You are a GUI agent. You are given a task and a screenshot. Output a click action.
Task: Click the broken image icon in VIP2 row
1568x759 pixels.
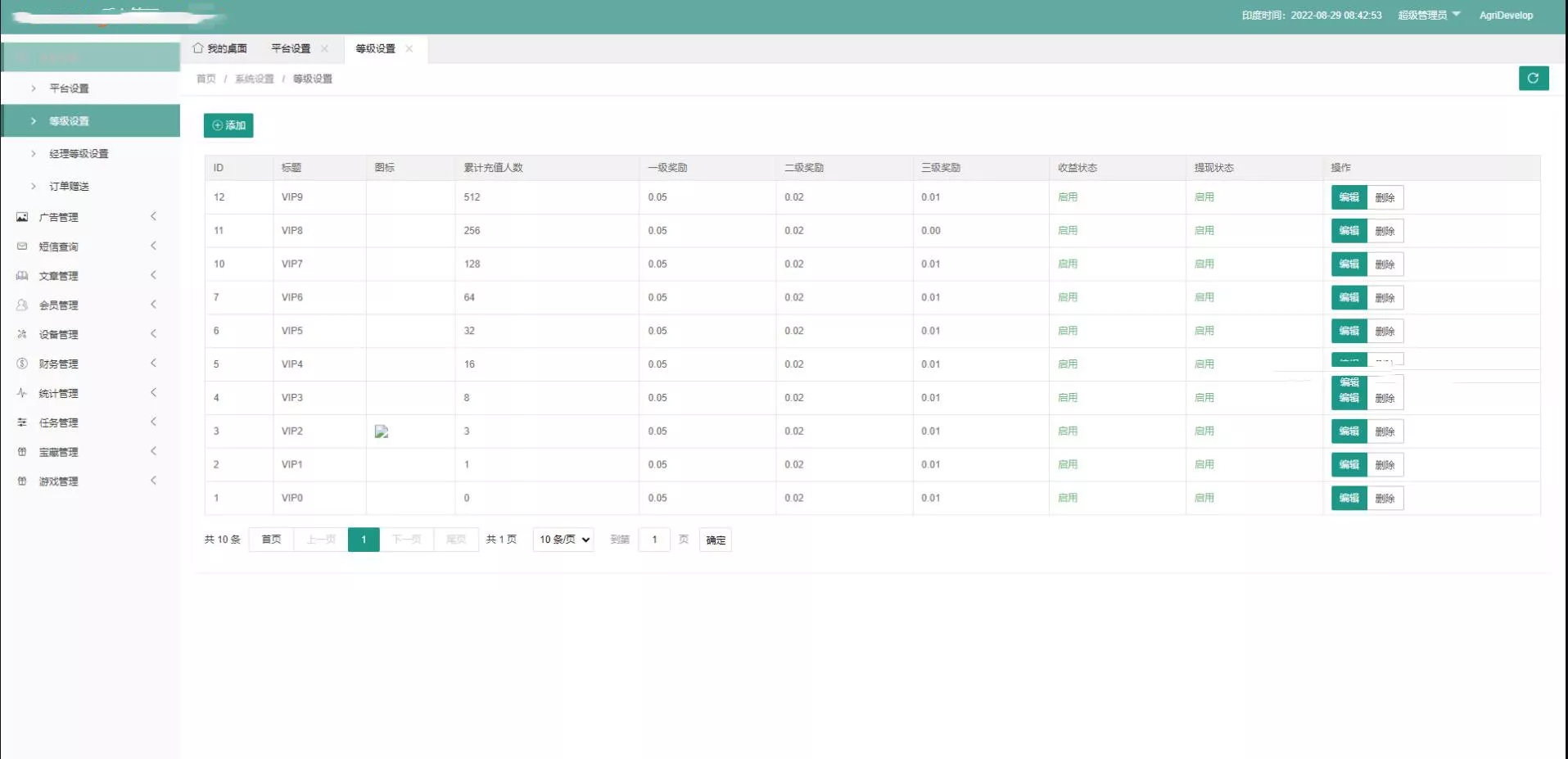click(x=382, y=431)
